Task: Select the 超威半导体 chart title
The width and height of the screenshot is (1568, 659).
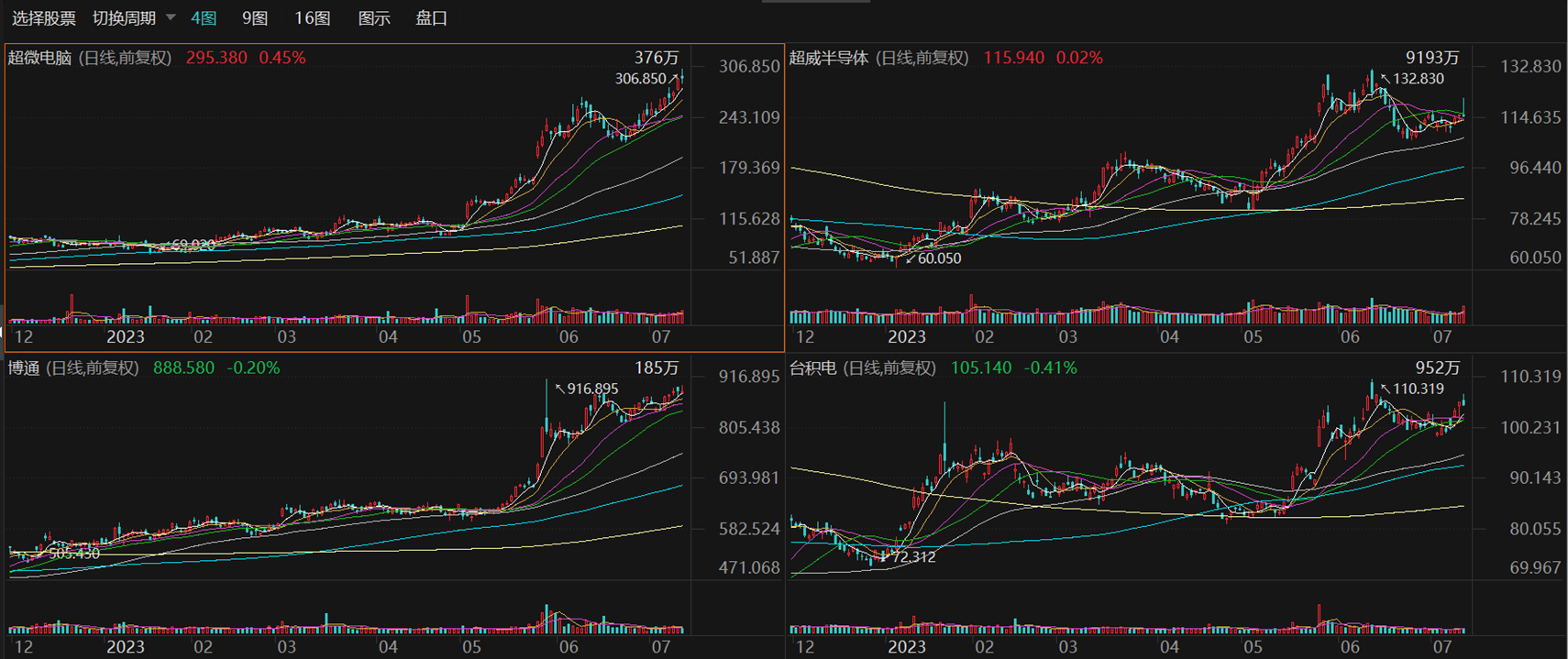Action: click(x=829, y=58)
